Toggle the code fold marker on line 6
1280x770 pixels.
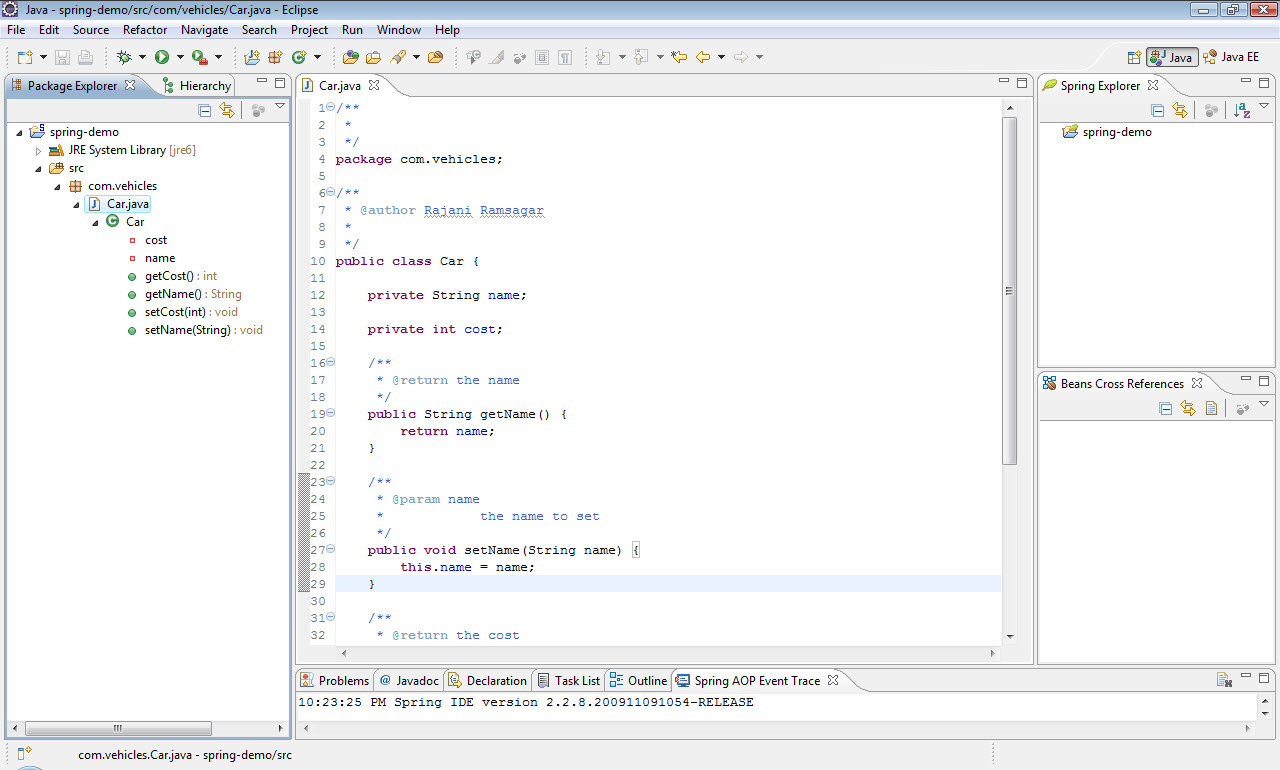pyautogui.click(x=330, y=193)
